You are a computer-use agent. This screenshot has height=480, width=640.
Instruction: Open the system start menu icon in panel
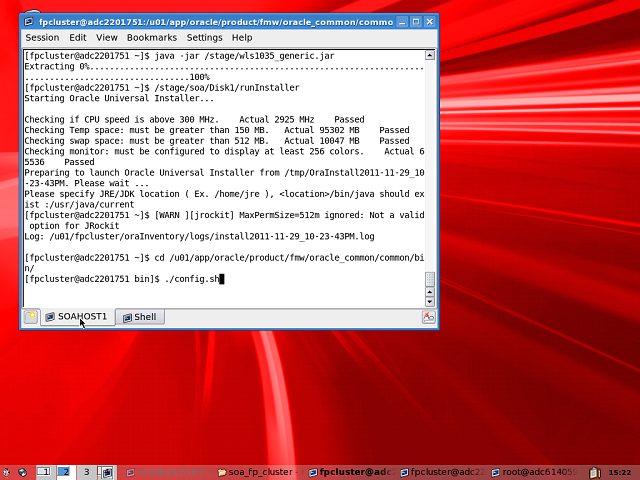(6, 472)
